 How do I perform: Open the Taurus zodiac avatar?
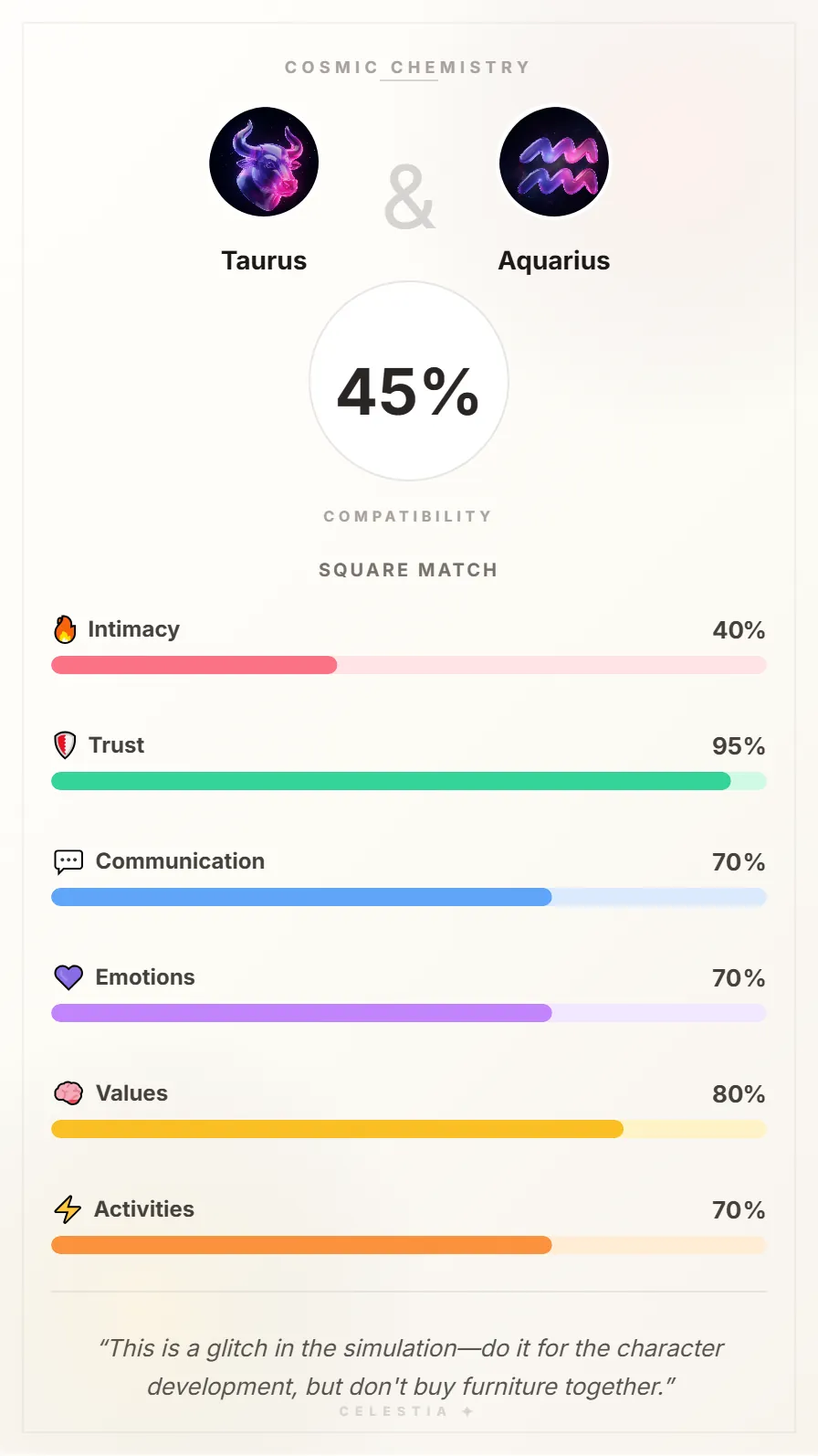tap(264, 162)
